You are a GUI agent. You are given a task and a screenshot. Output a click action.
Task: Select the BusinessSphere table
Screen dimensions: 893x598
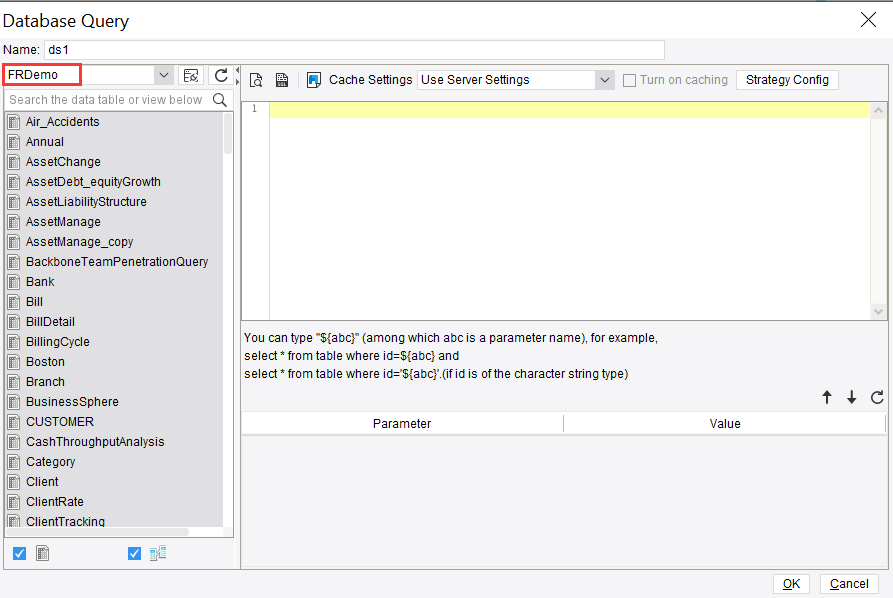pos(72,402)
